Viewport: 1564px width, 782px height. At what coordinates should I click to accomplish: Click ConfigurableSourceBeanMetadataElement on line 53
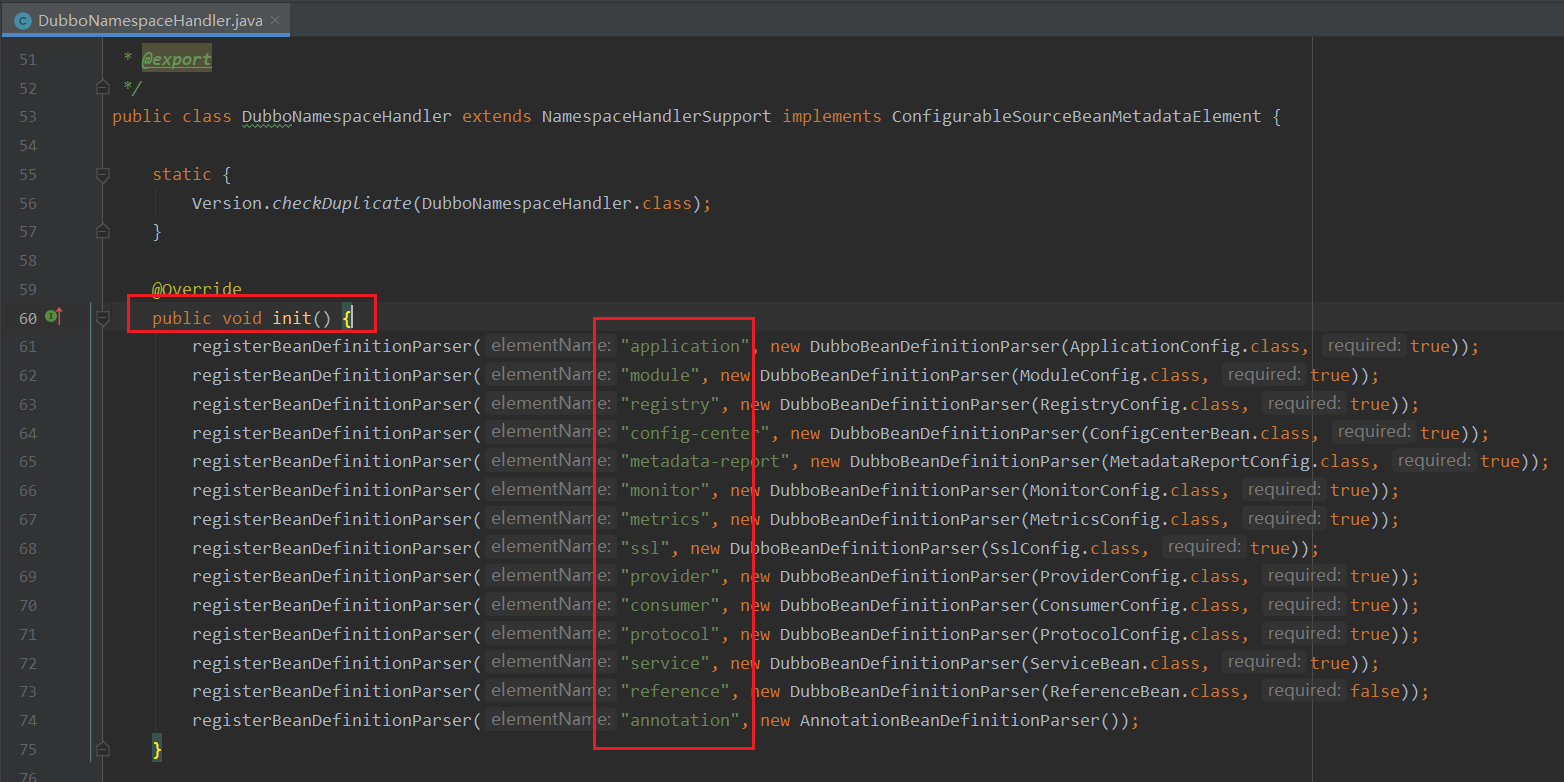[x=1076, y=117]
